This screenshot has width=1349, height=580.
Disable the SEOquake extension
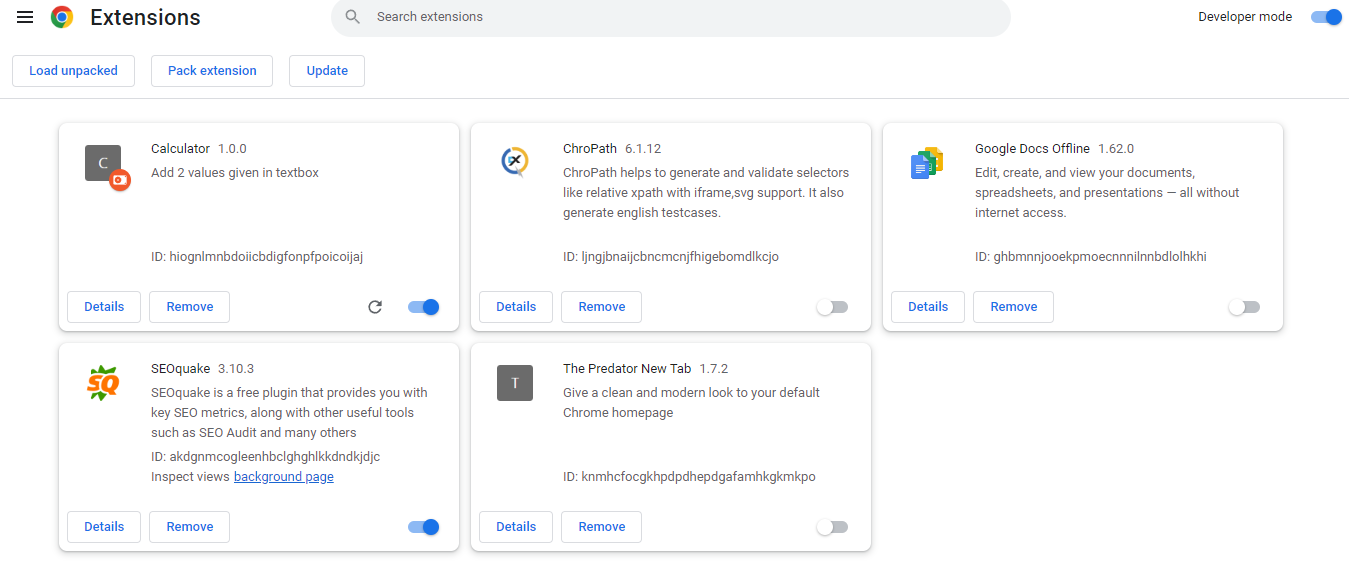pos(424,527)
